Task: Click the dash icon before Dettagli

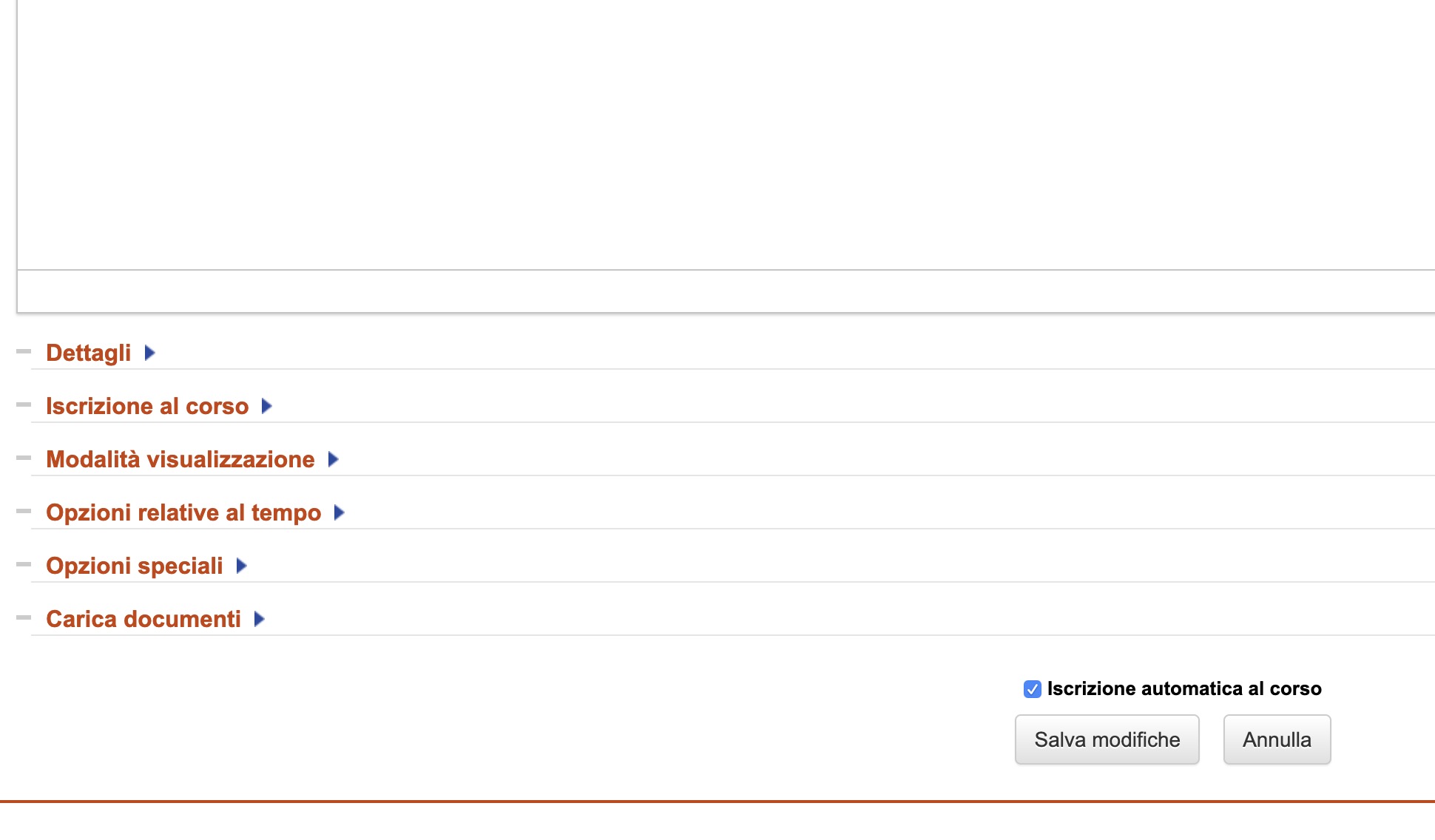Action: pyautogui.click(x=24, y=351)
